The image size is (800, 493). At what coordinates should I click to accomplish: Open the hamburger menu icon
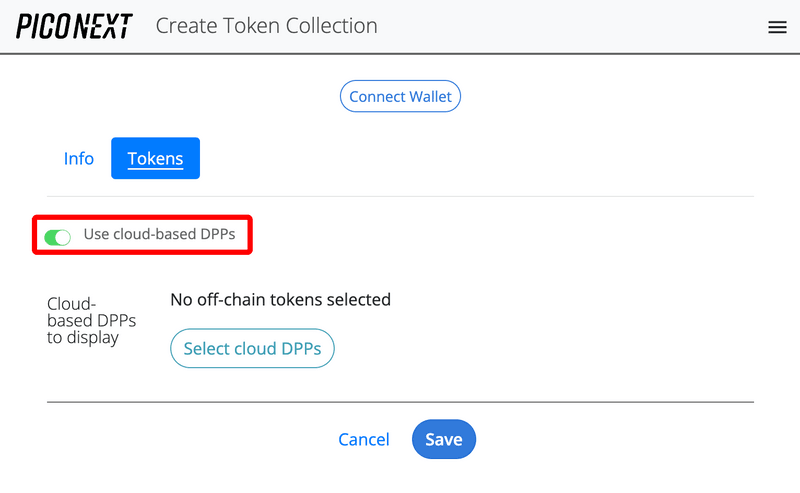click(x=777, y=27)
